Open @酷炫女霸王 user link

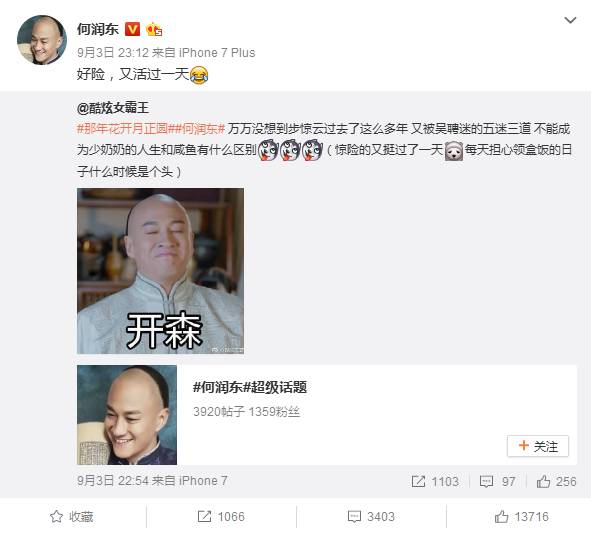coord(113,108)
